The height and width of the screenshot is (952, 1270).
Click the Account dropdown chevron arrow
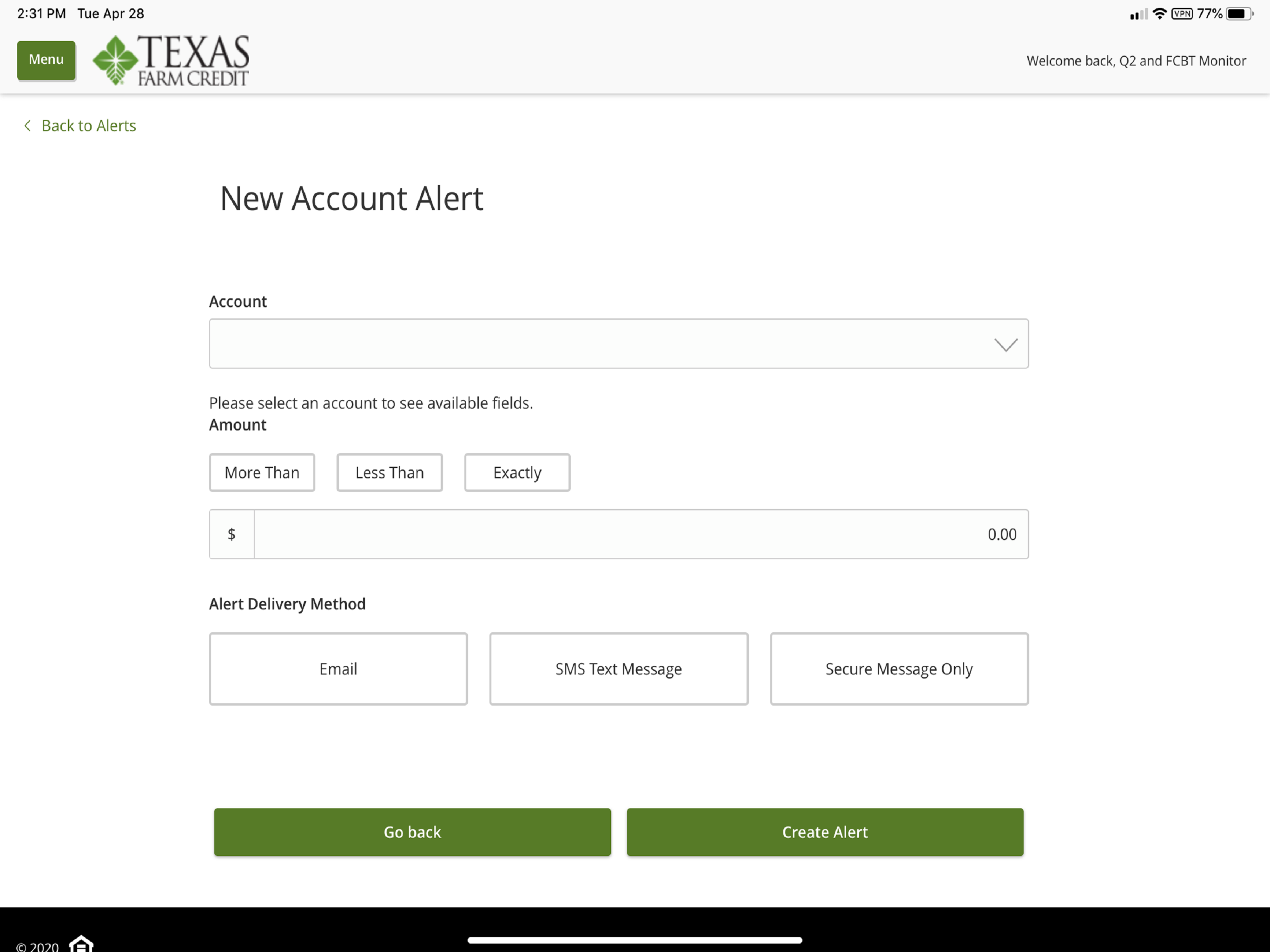pyautogui.click(x=1006, y=344)
